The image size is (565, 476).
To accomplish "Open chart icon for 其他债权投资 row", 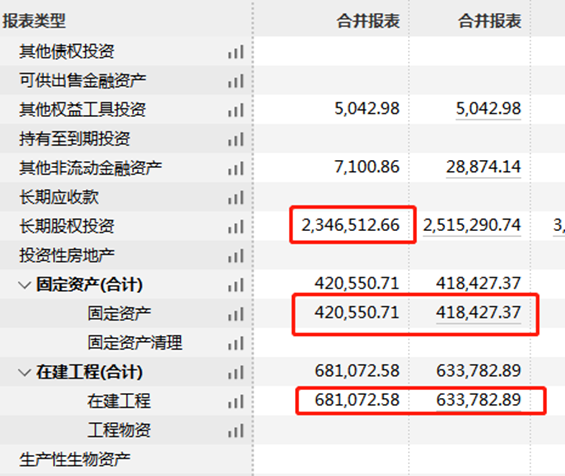I will pyautogui.click(x=236, y=52).
